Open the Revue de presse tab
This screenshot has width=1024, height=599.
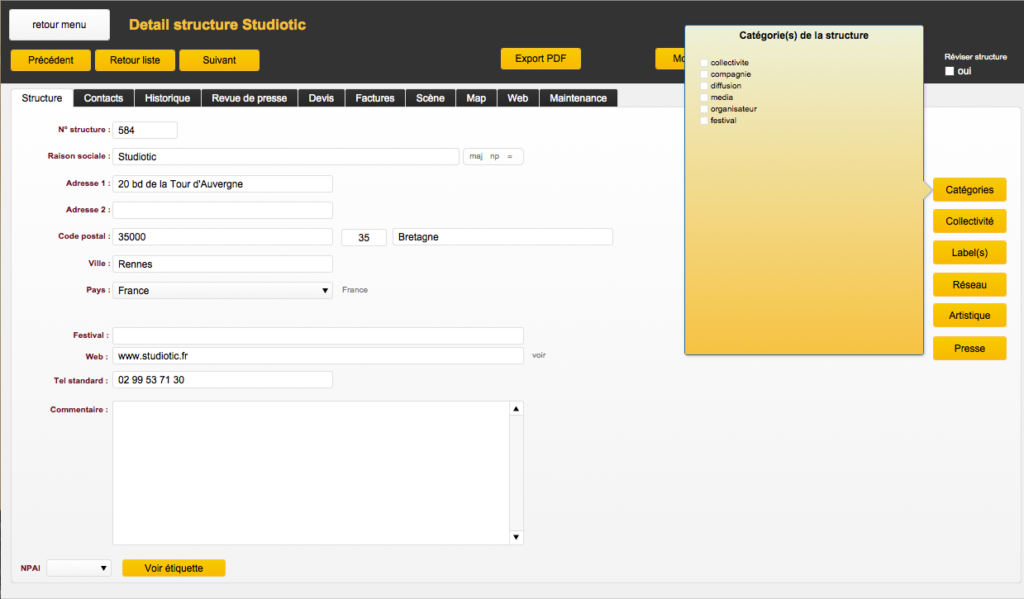click(249, 98)
